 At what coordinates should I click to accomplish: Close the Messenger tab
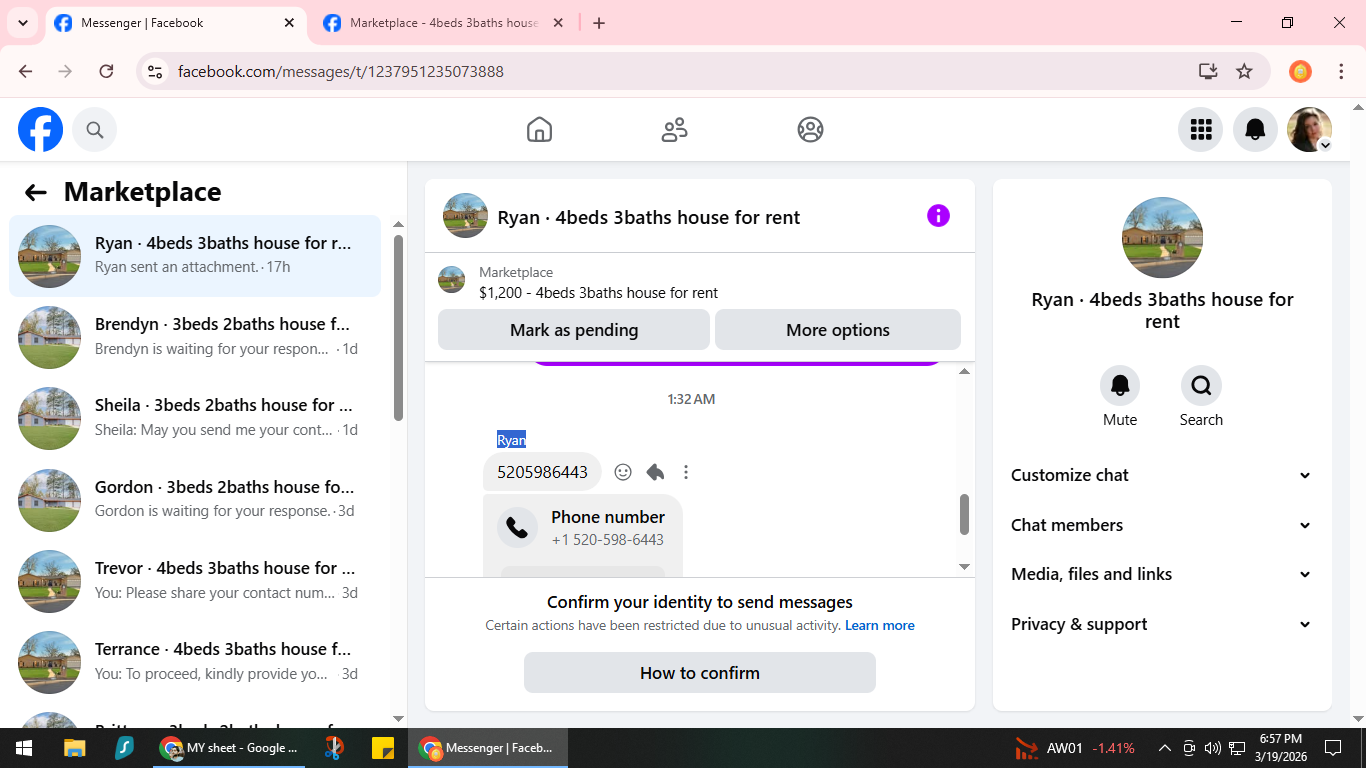tap(290, 23)
